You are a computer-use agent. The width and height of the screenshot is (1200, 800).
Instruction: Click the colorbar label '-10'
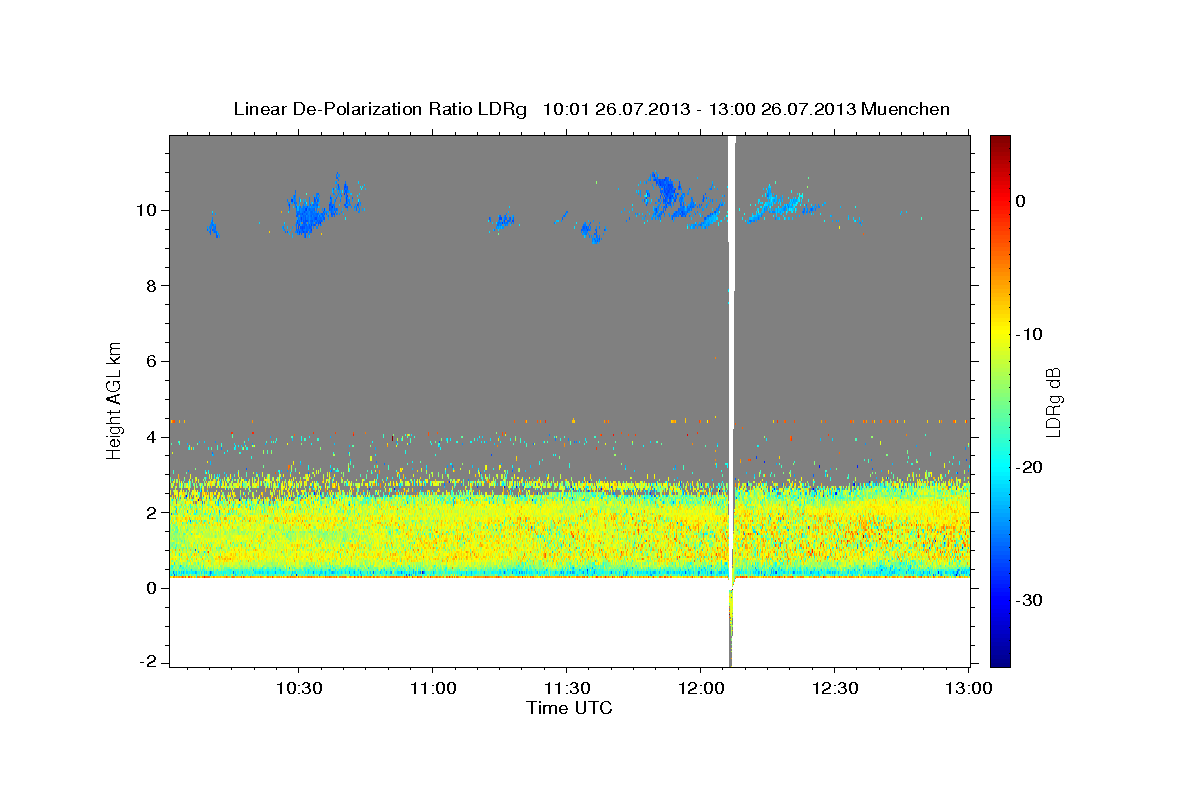[1030, 334]
